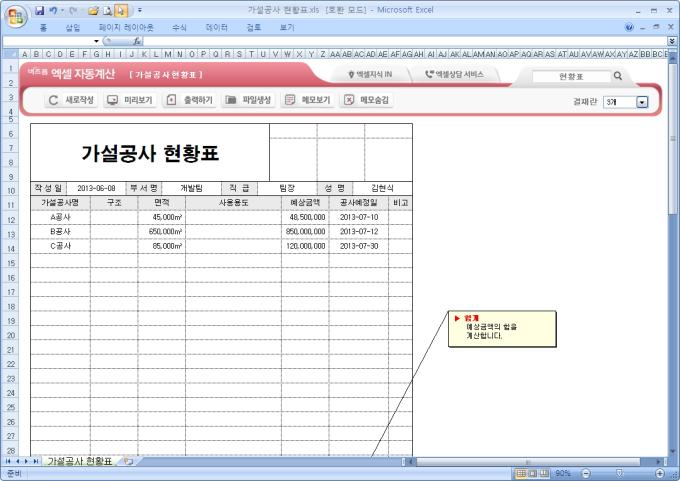Click the 새로작성 button

(x=71, y=100)
